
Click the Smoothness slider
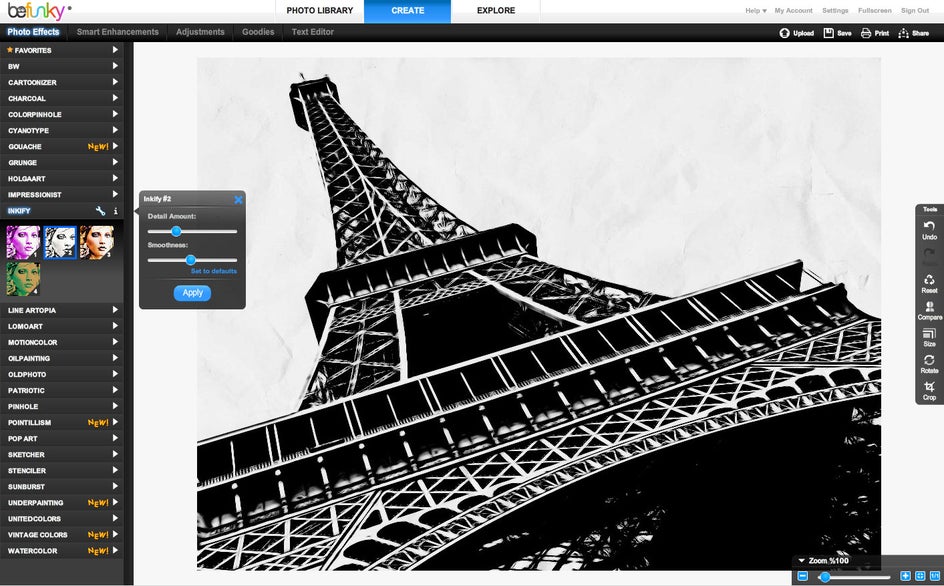[193, 260]
